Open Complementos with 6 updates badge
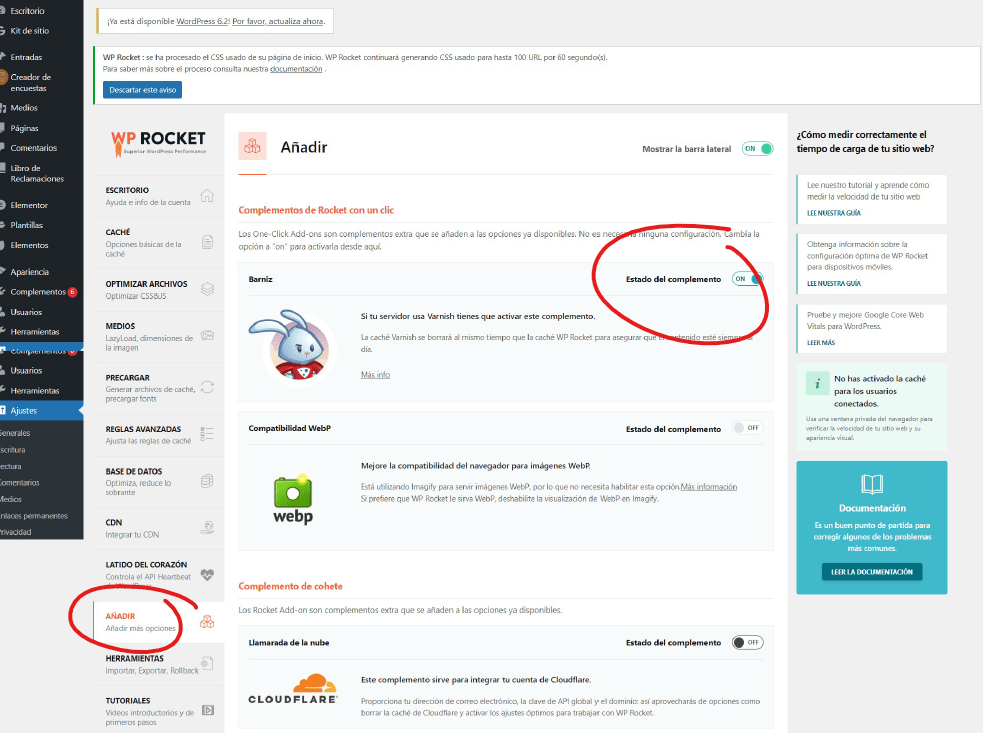 point(41,292)
